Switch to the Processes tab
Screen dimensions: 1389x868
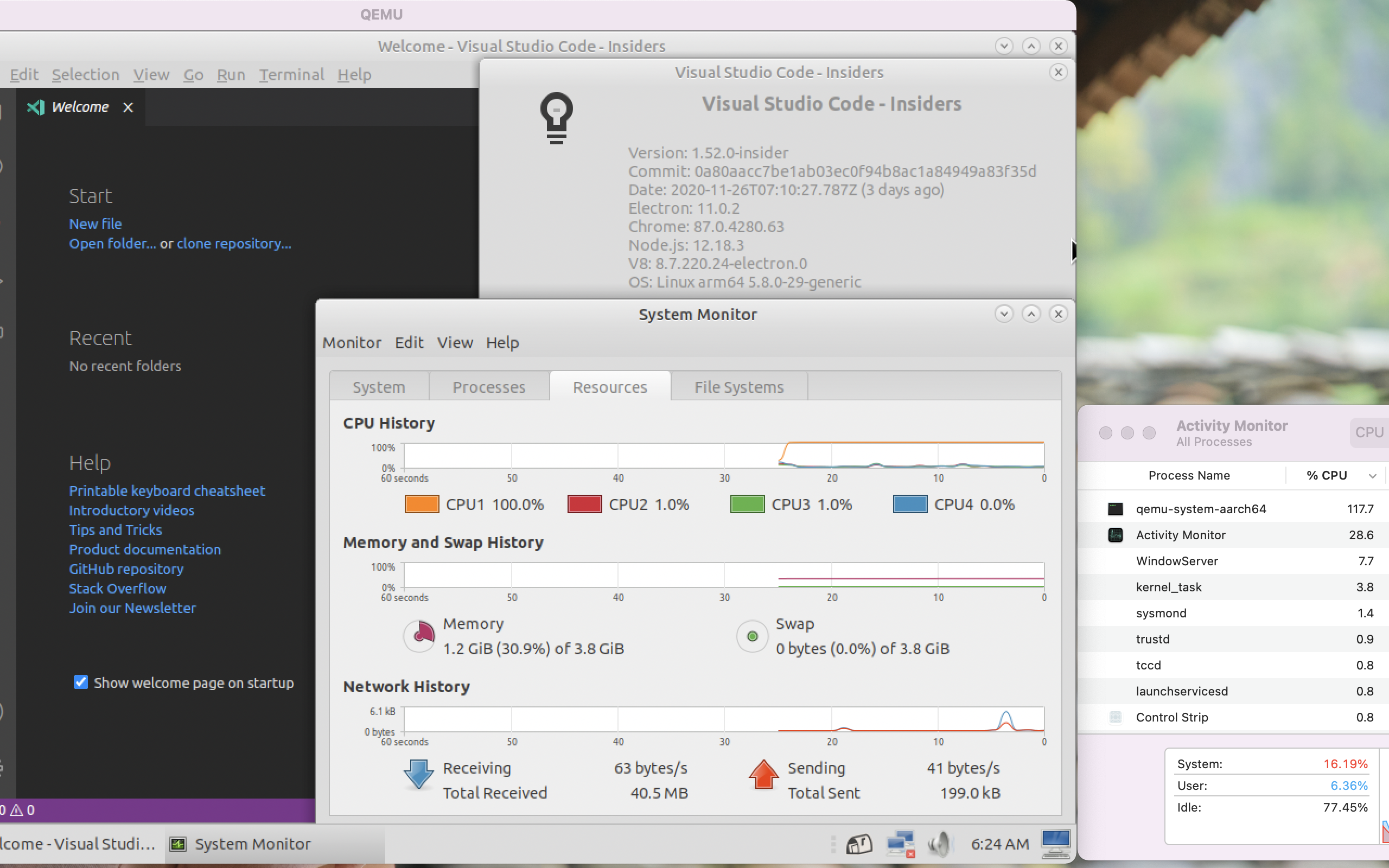point(488,387)
